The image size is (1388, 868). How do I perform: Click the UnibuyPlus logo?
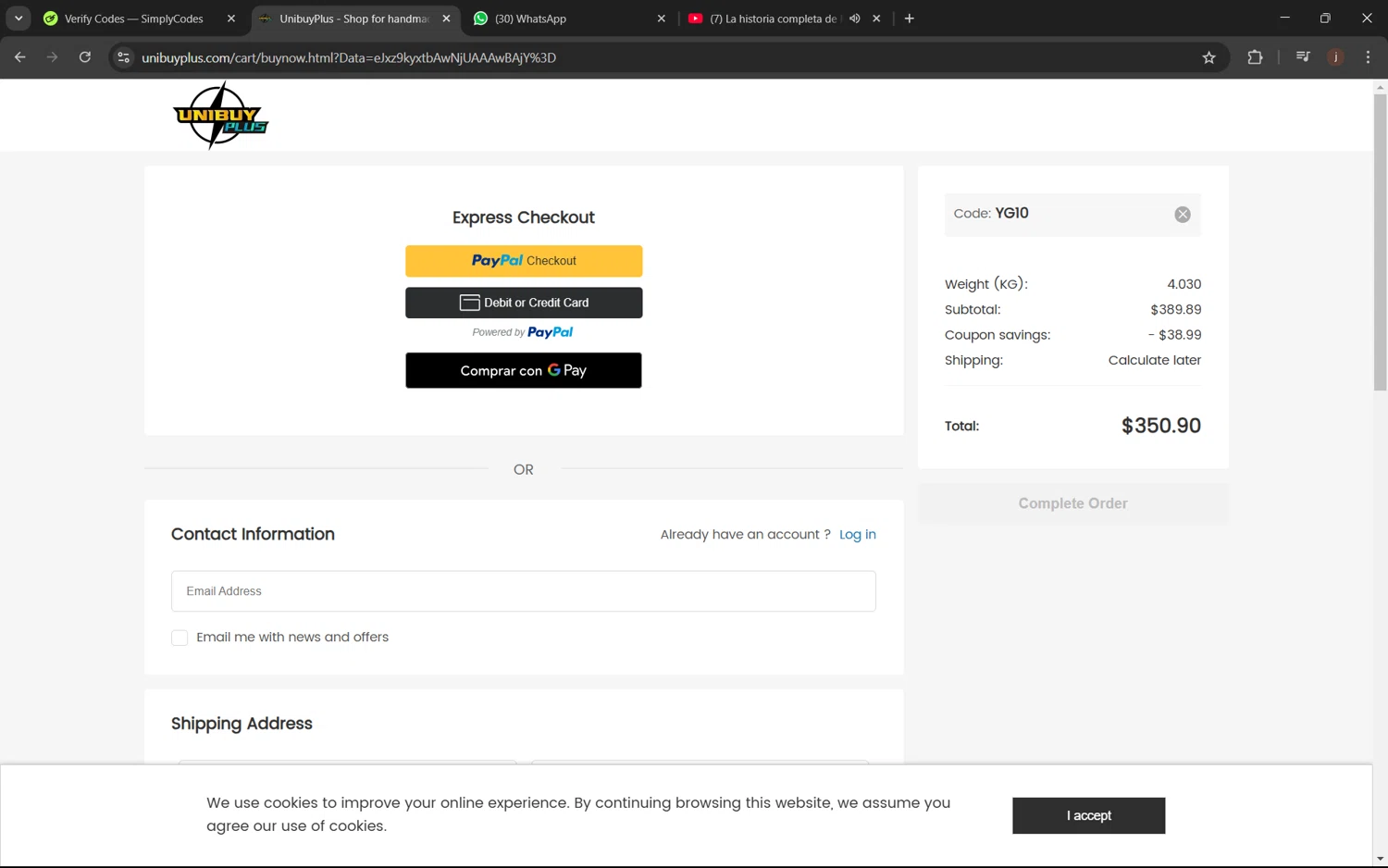pos(220,116)
